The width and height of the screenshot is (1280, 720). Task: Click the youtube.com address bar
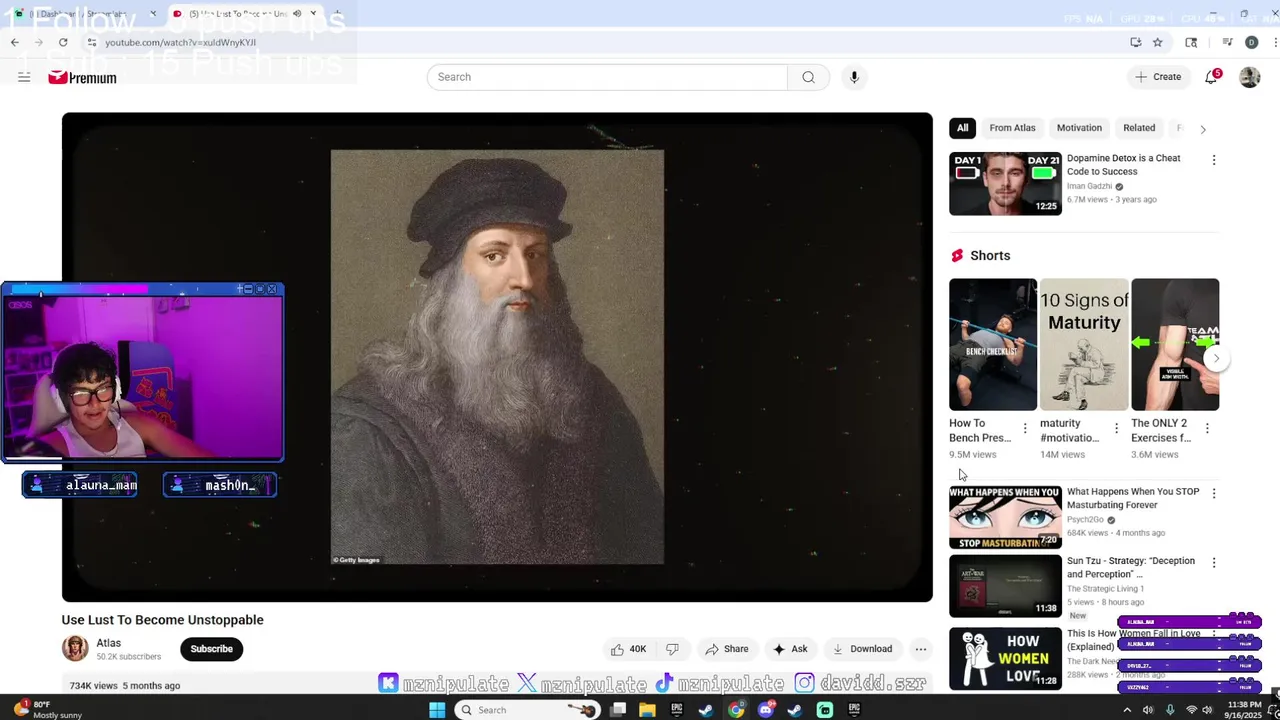pos(600,42)
